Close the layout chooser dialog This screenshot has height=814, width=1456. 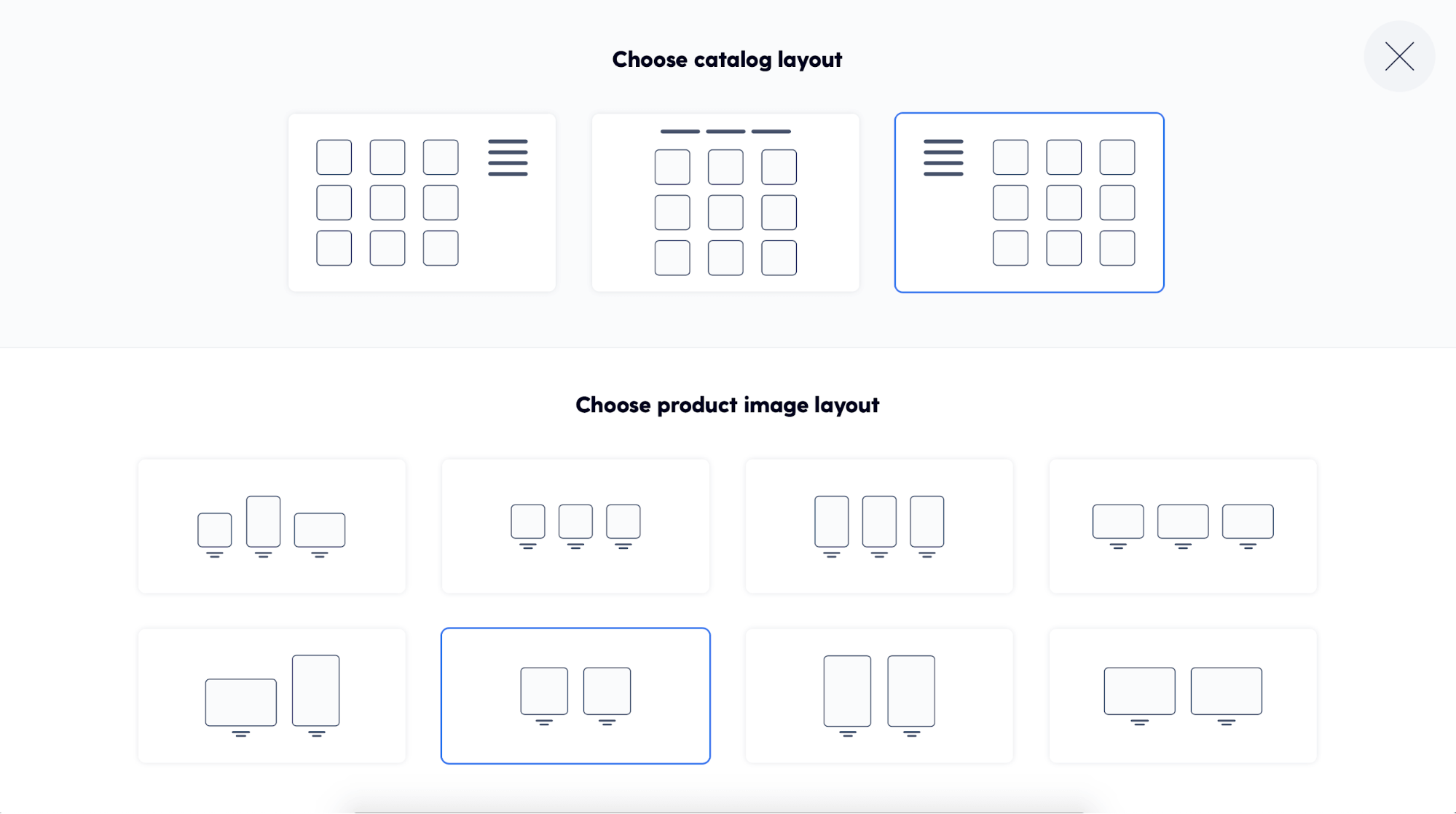(1399, 56)
